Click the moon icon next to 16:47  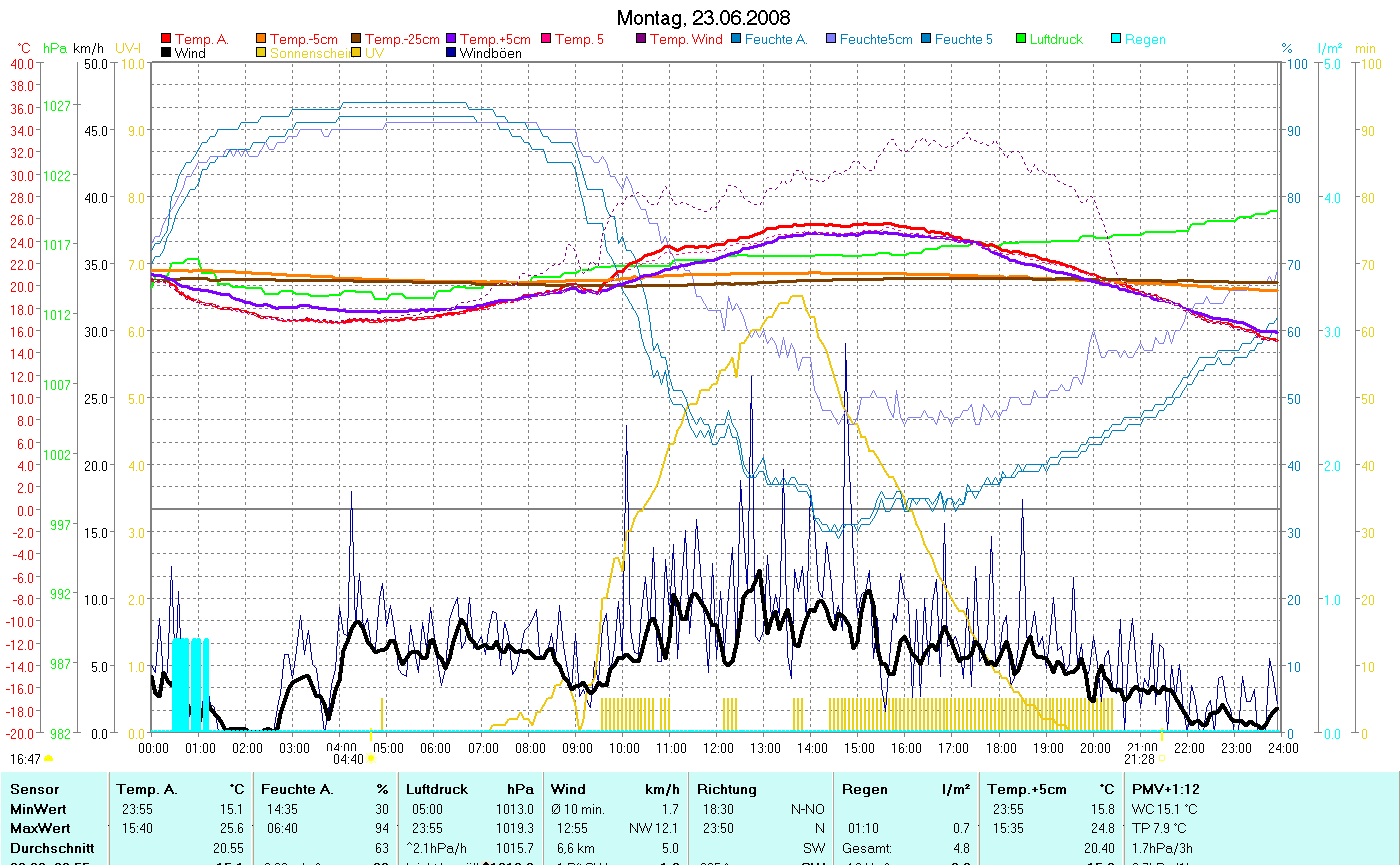point(49,760)
